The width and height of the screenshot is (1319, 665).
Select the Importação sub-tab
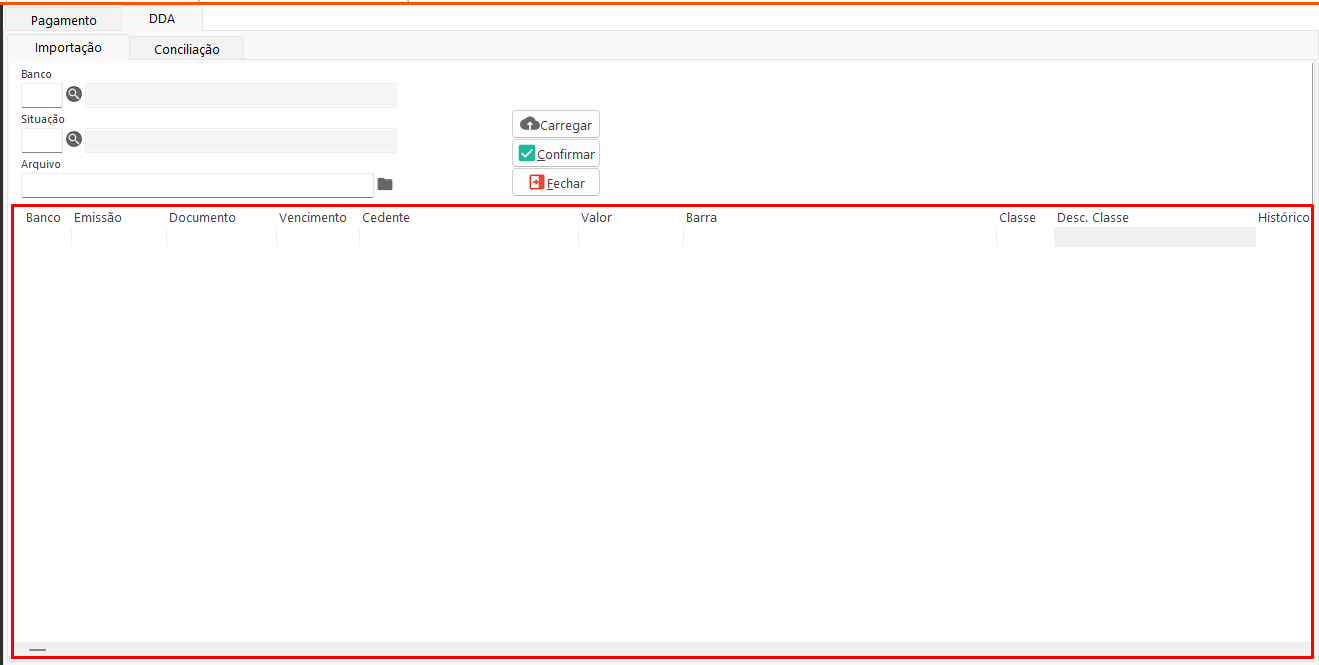[x=68, y=48]
